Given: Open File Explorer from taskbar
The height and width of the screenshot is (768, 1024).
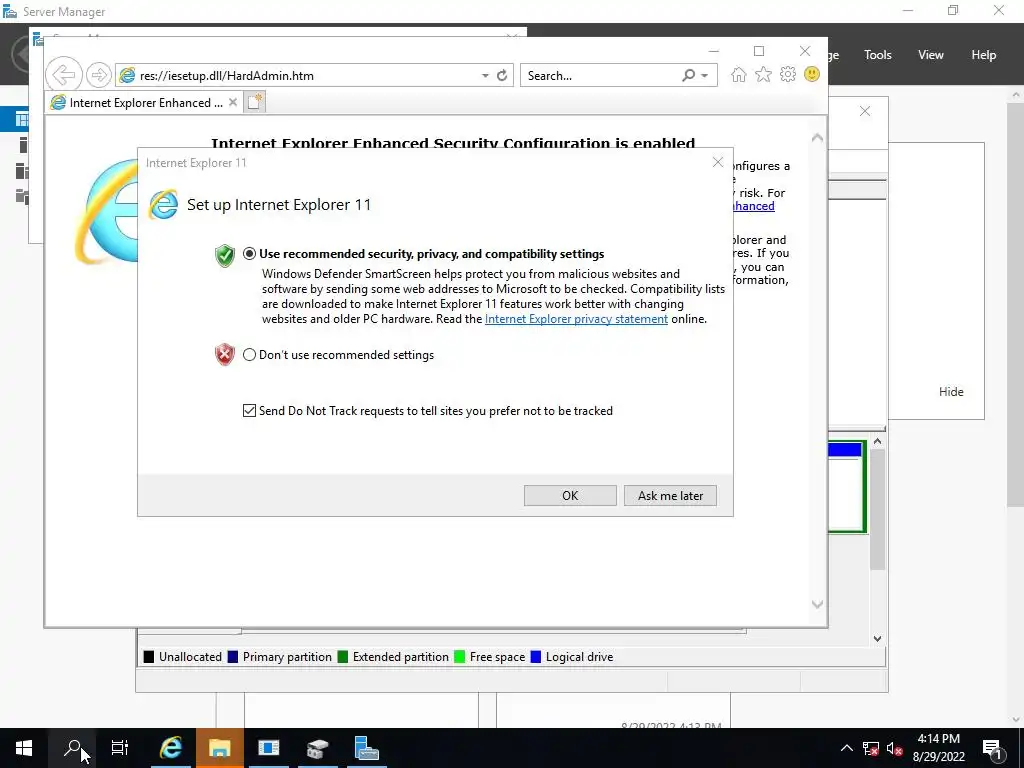Looking at the screenshot, I should [219, 748].
